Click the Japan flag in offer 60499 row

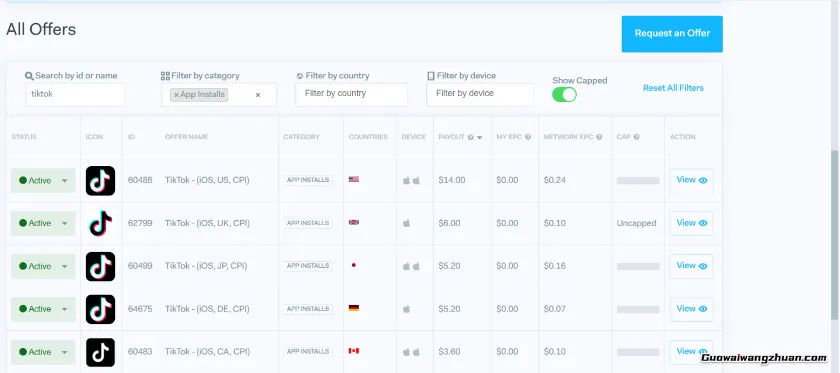[x=354, y=265]
